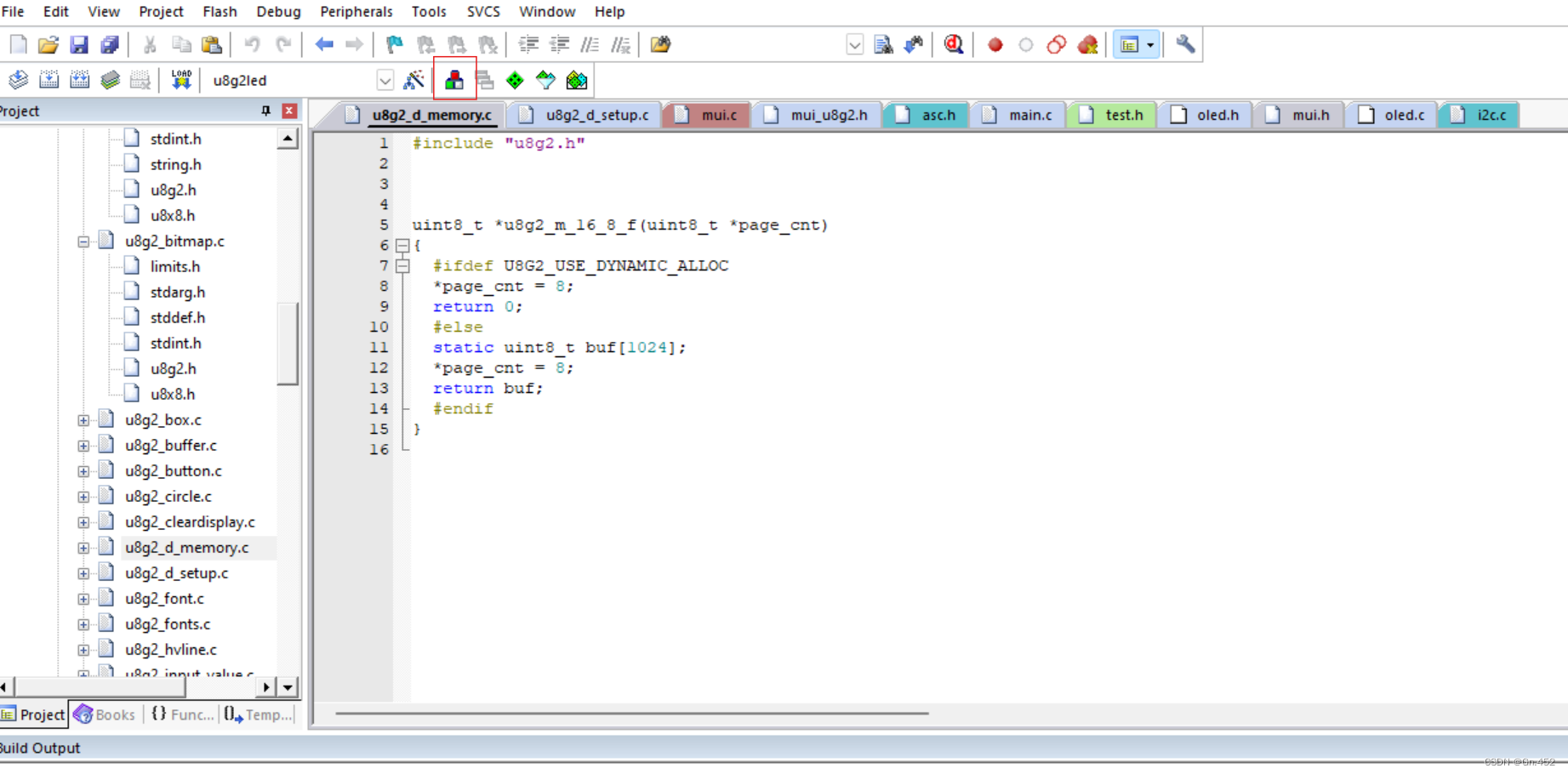Build the target files
Screen dimensions: 1568x774
tap(48, 80)
